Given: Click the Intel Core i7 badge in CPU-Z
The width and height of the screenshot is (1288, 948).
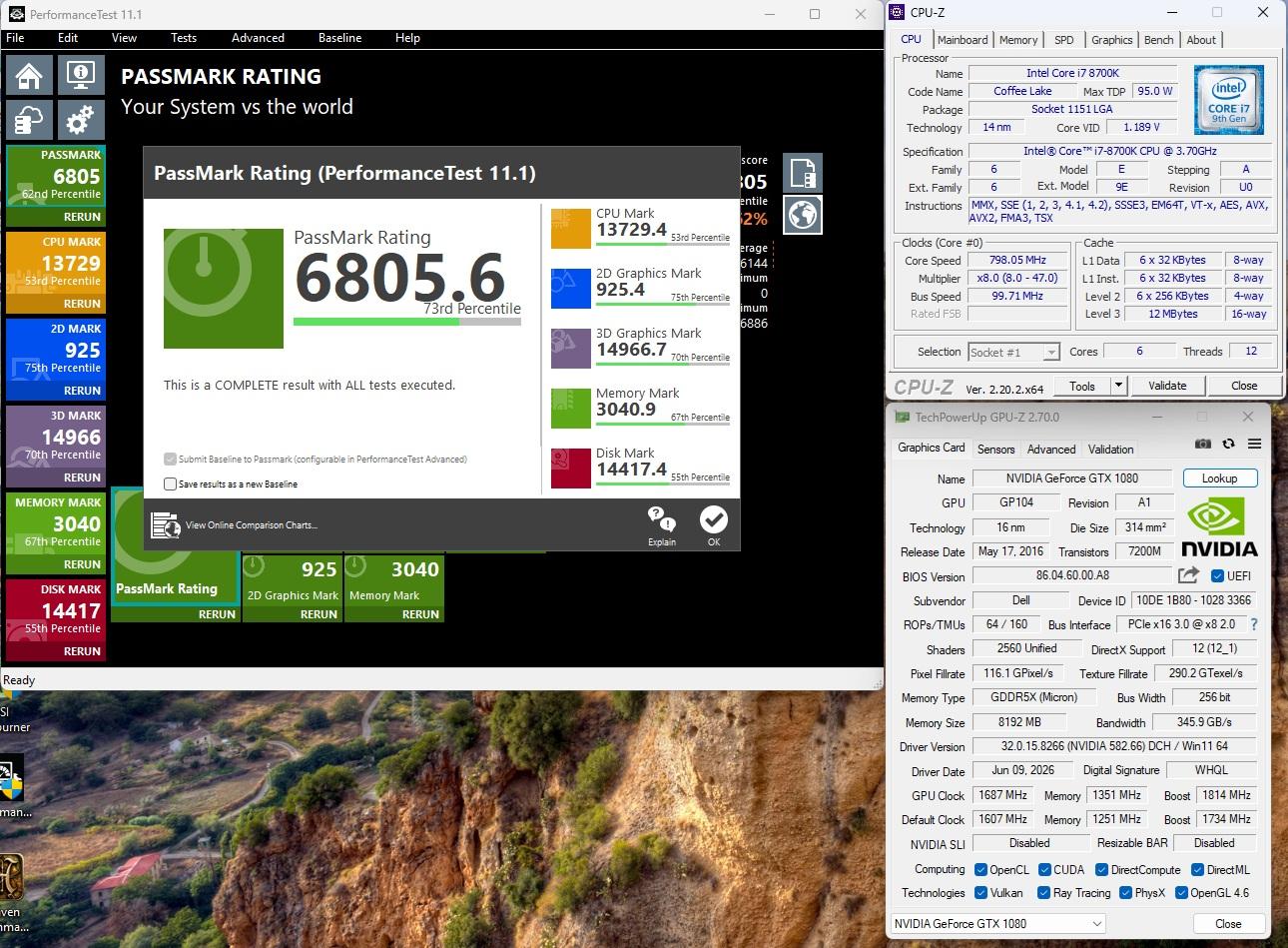Looking at the screenshot, I should tap(1229, 100).
